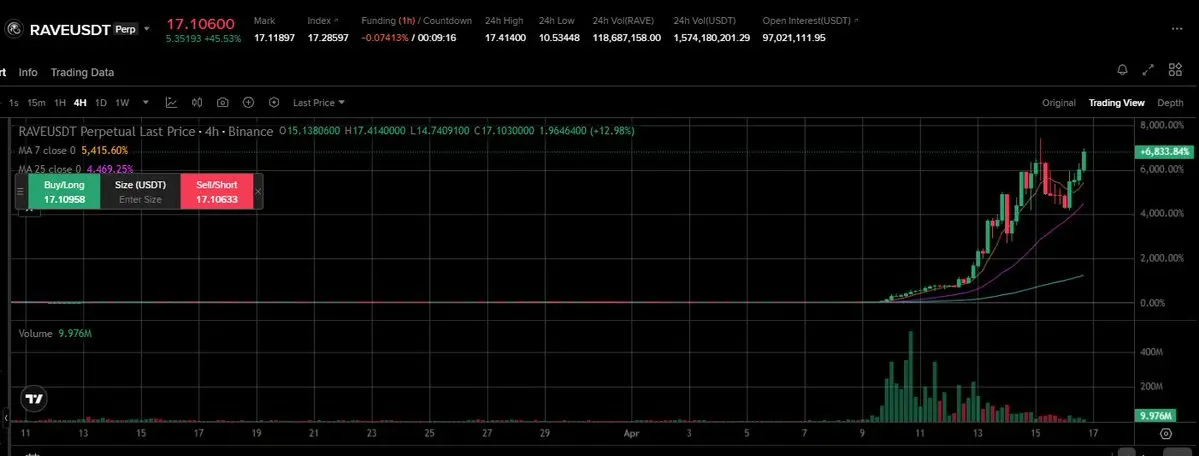Open the Last Price type dropdown
Viewport: 1199px width, 456px height.
(x=319, y=103)
